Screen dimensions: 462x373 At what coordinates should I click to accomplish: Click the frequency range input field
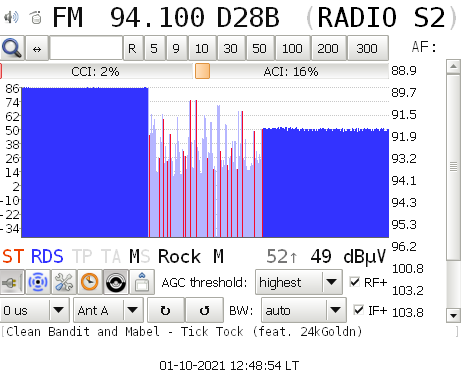[86, 48]
